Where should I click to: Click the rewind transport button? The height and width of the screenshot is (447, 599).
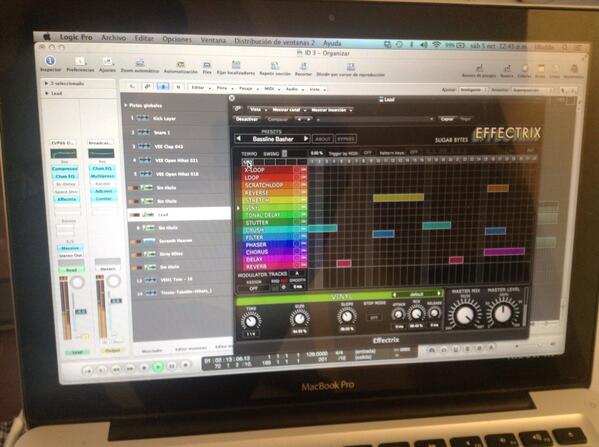pos(116,369)
